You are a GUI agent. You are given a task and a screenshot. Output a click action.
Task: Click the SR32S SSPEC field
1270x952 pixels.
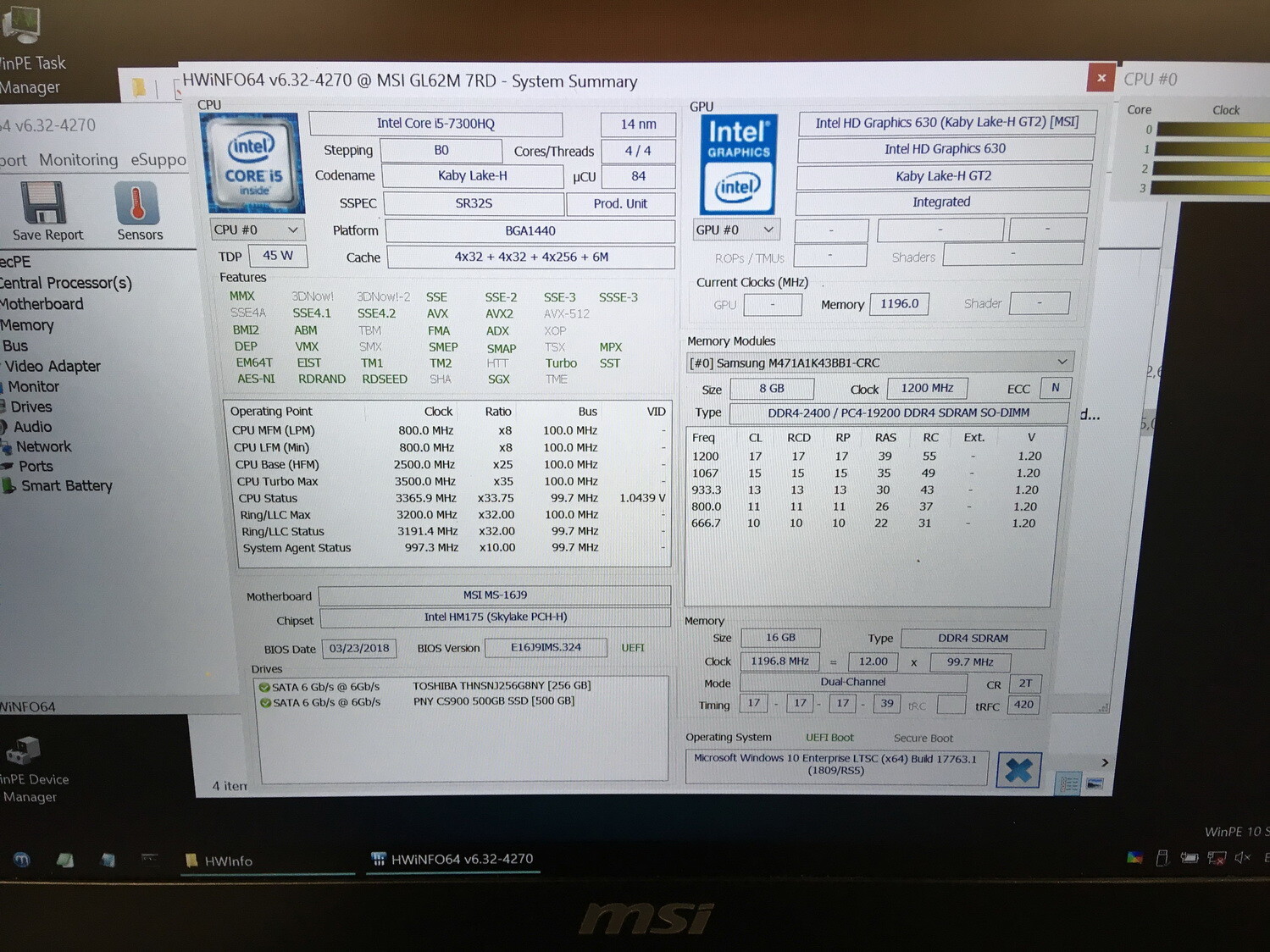coord(474,203)
